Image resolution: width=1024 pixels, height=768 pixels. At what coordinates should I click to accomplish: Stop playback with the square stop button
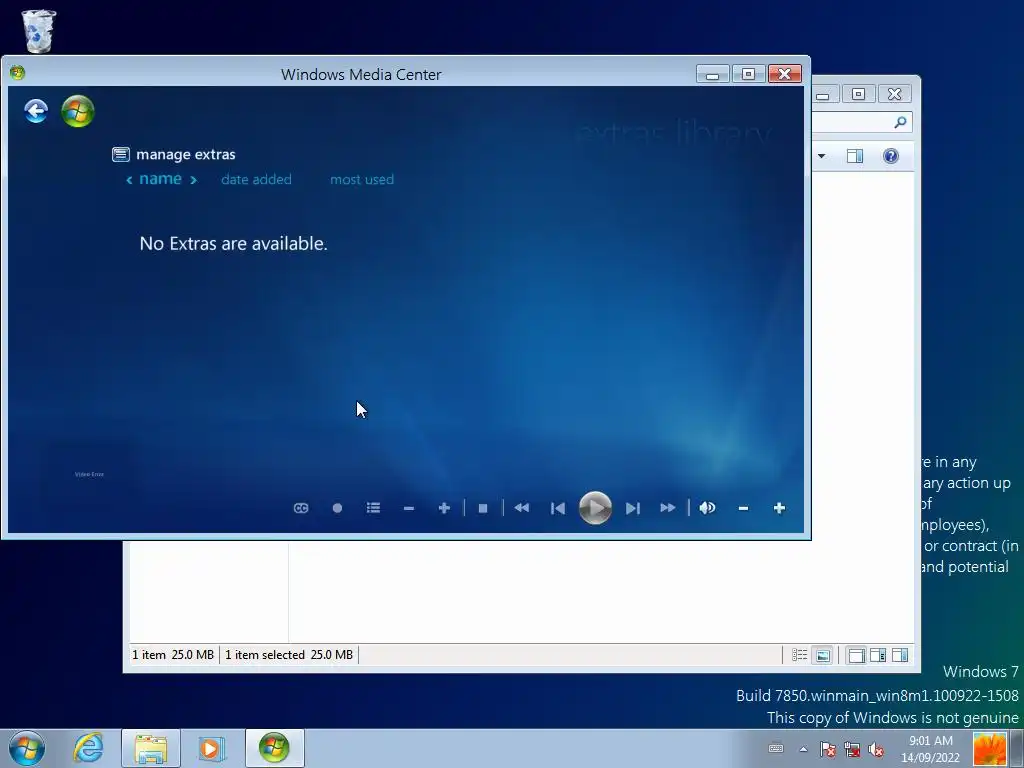[x=483, y=508]
